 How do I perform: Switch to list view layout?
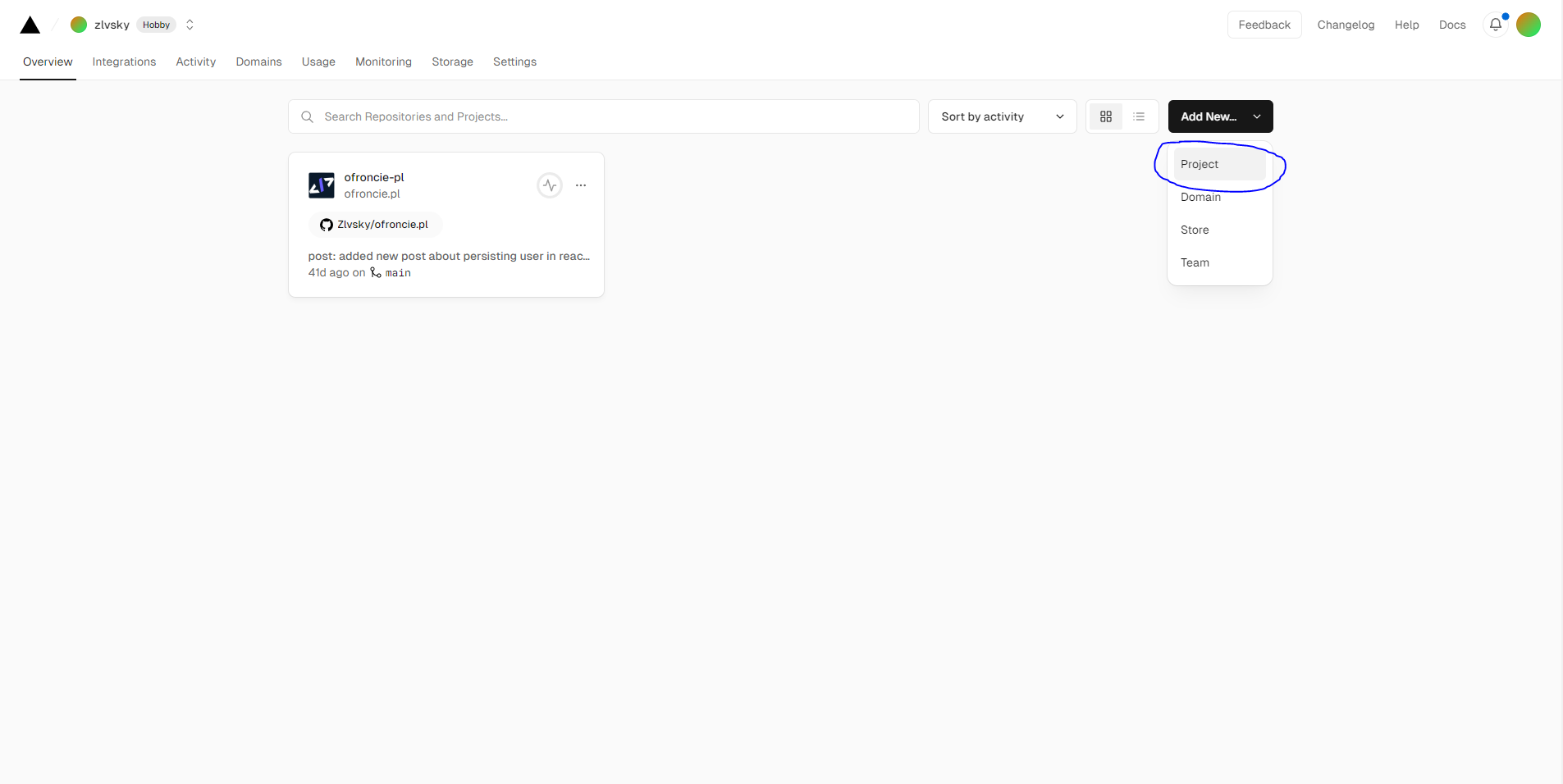(x=1139, y=116)
